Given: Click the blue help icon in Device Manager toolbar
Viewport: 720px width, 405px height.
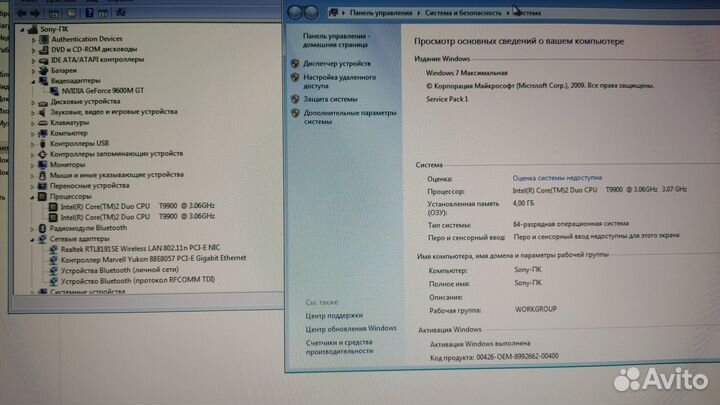Looking at the screenshot, I should click(x=89, y=13).
